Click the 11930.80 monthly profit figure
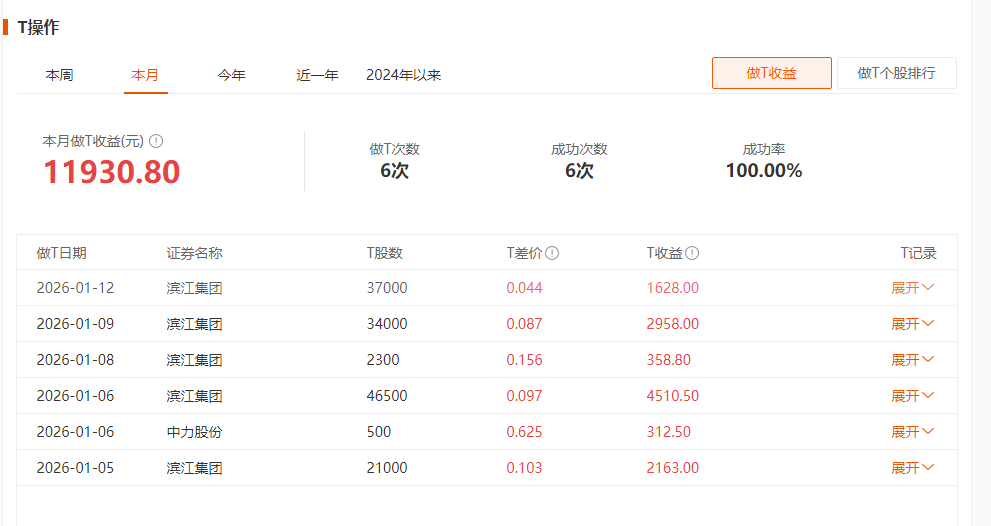991x526 pixels. click(111, 172)
